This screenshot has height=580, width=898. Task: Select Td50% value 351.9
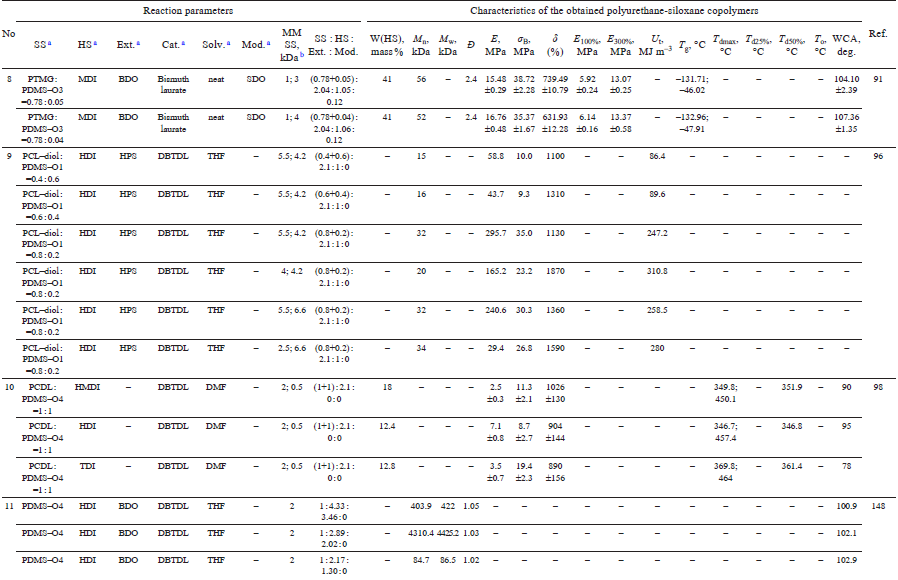(791, 387)
